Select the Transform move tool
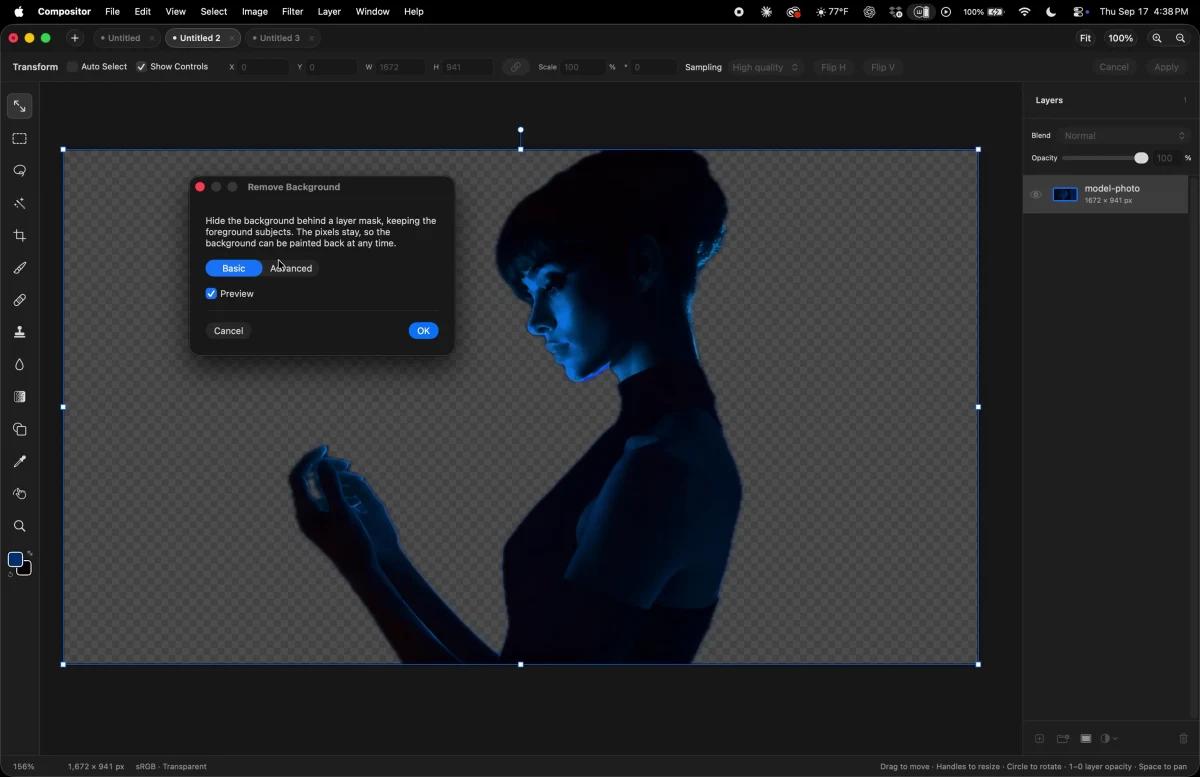Screen dimensions: 1200x777 [x=19, y=106]
